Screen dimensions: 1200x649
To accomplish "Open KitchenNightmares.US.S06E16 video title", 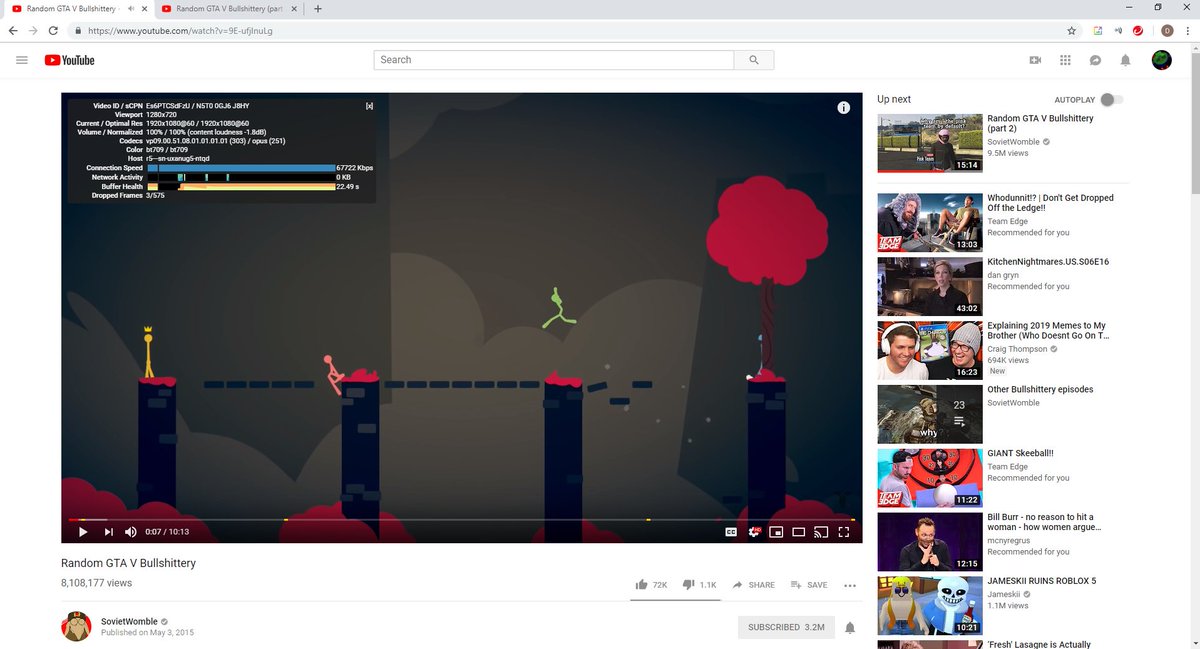I will click(x=1048, y=262).
